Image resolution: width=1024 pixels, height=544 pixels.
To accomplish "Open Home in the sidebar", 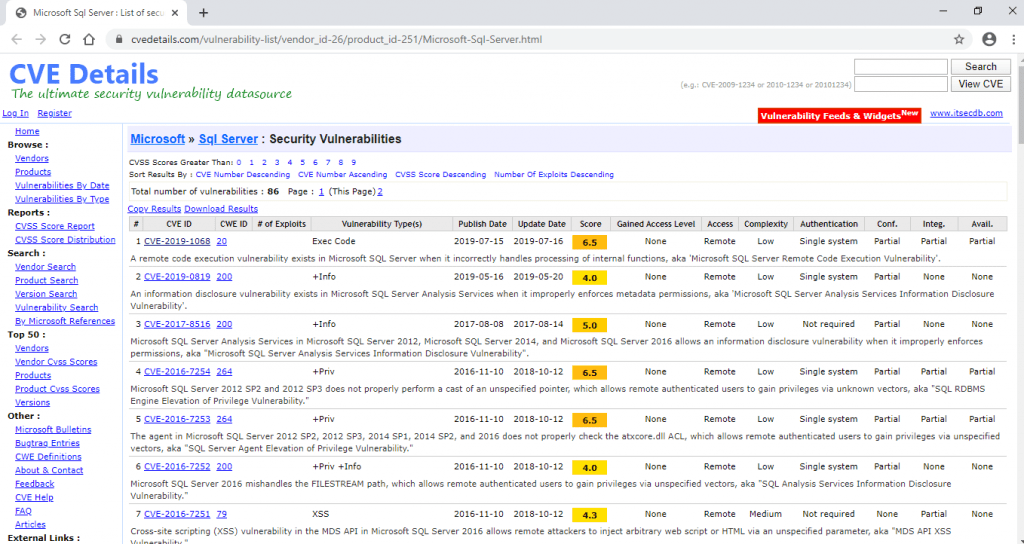I will pyautogui.click(x=27, y=131).
